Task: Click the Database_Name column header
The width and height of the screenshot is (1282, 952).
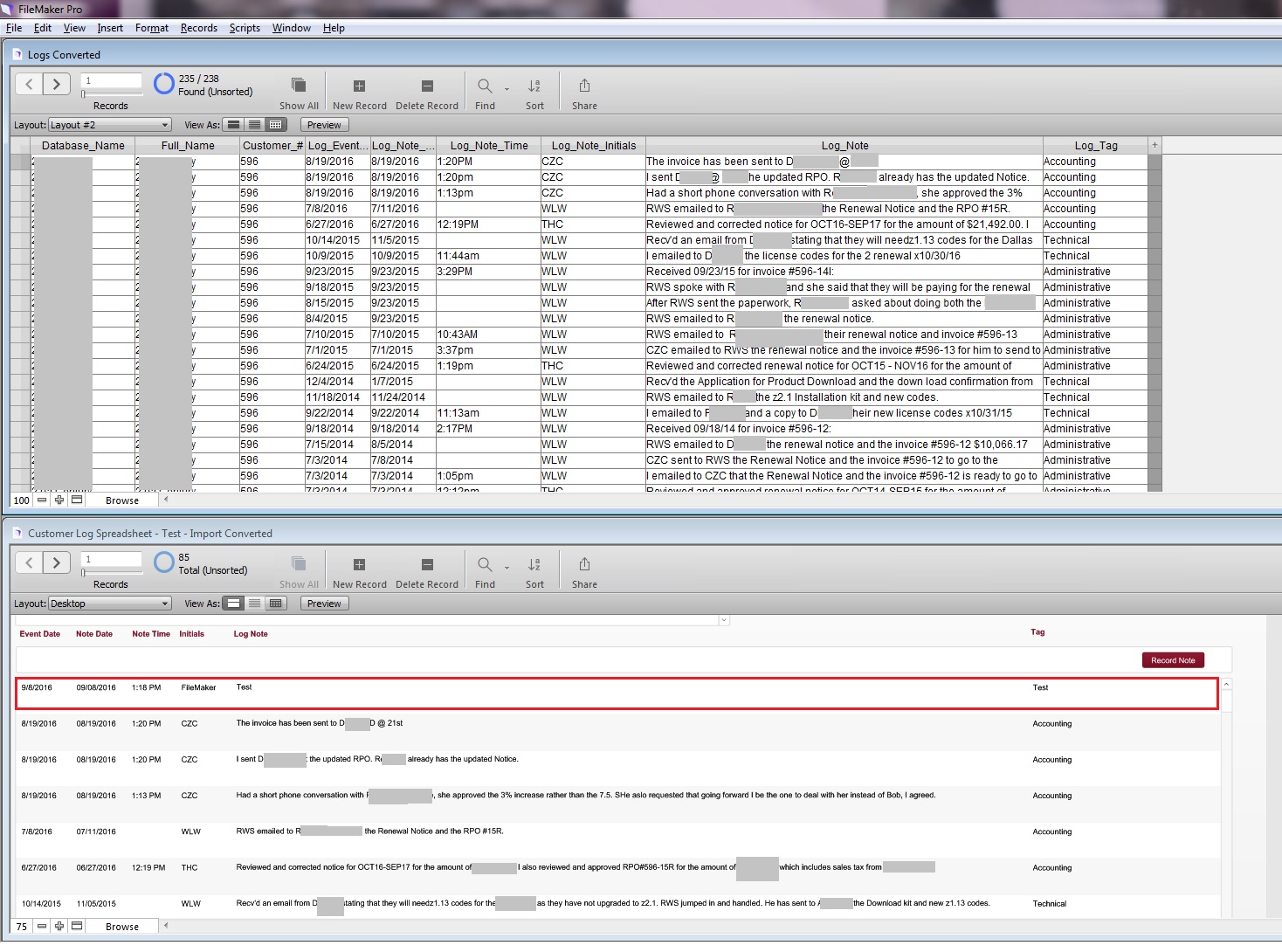Action: tap(83, 146)
